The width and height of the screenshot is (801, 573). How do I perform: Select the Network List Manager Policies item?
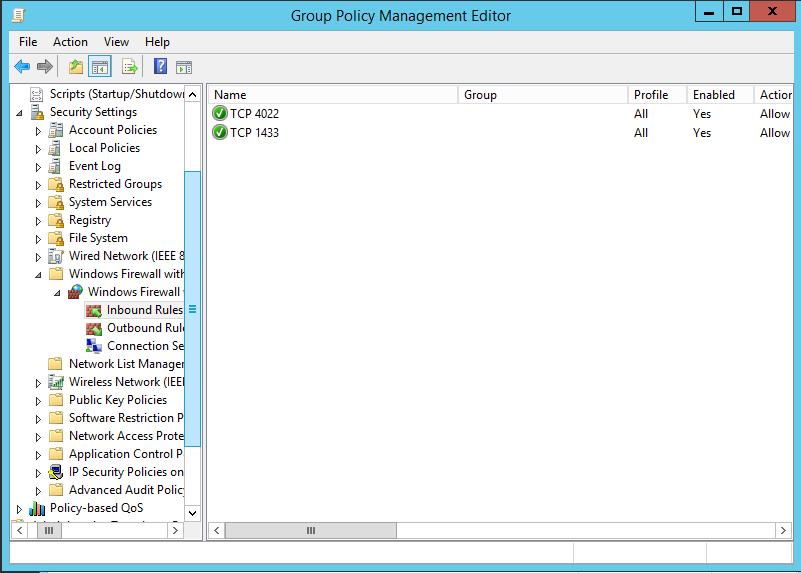[126, 364]
